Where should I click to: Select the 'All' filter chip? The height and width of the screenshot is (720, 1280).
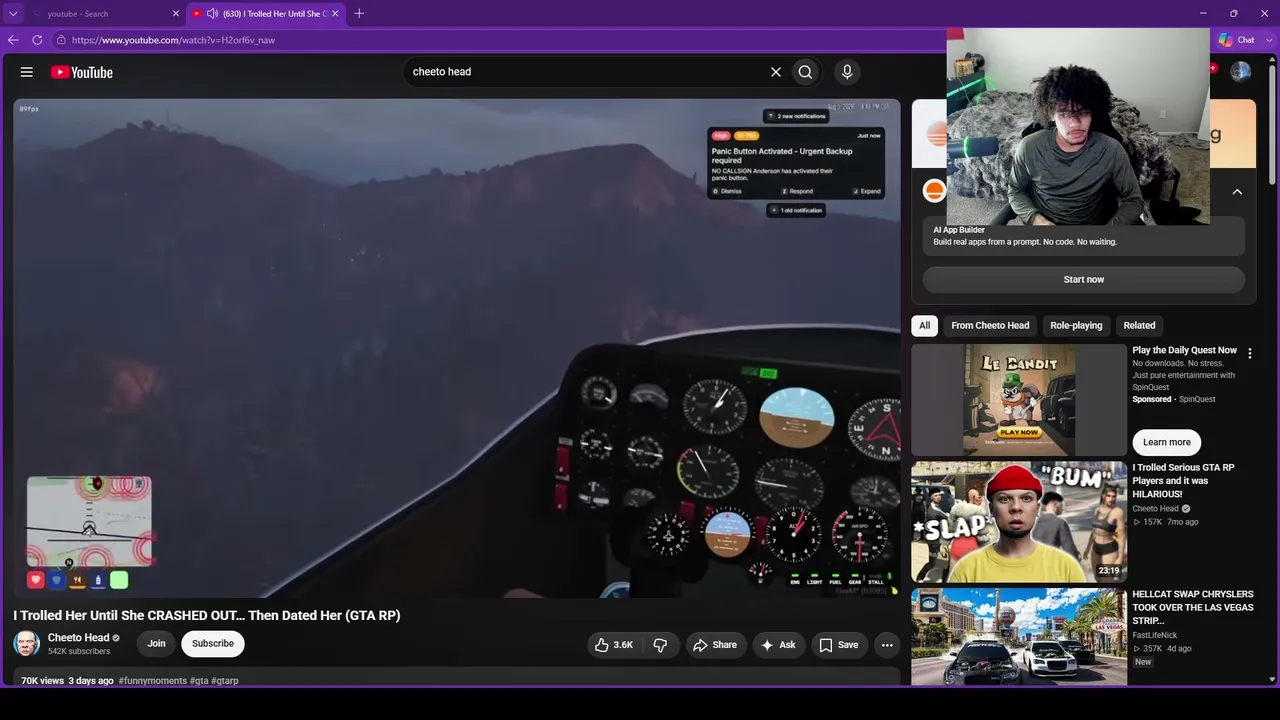925,325
